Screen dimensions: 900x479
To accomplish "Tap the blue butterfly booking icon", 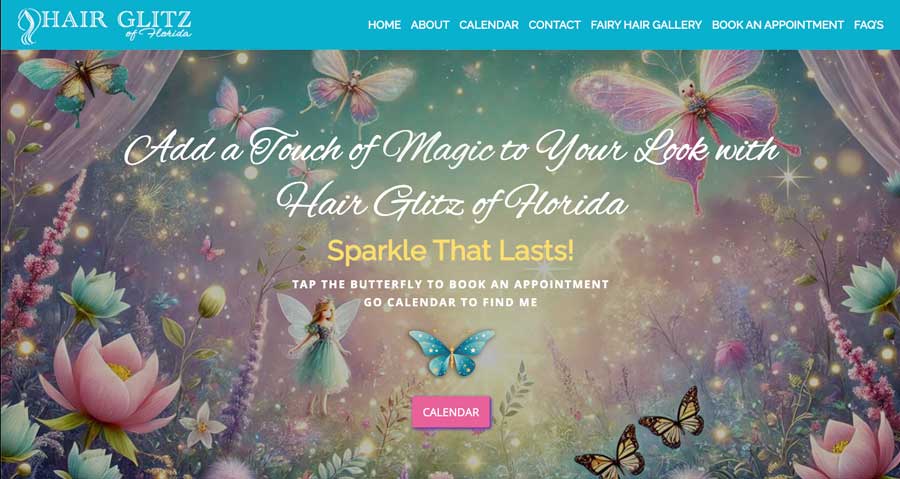I will point(452,352).
